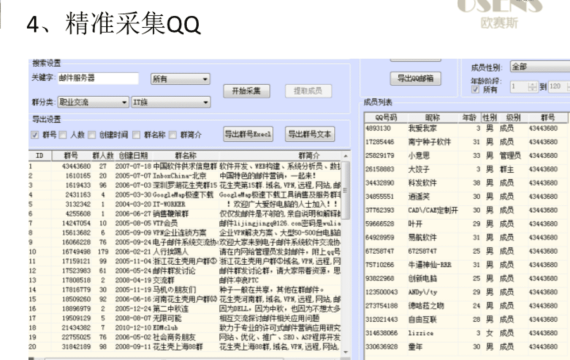Screen dimensions: 570x360
Task: Select member row 93822968 创新电脑
Action: [467, 278]
